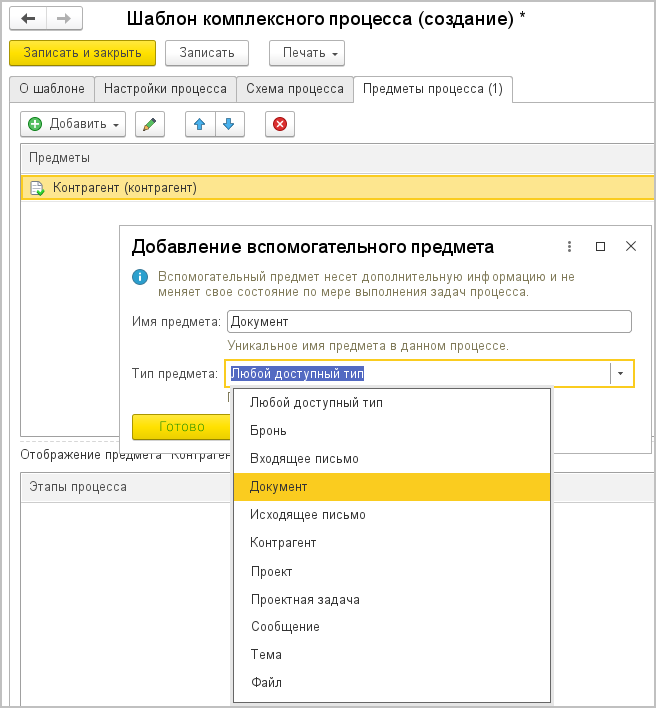Click the Имя предмета input field

429,321
